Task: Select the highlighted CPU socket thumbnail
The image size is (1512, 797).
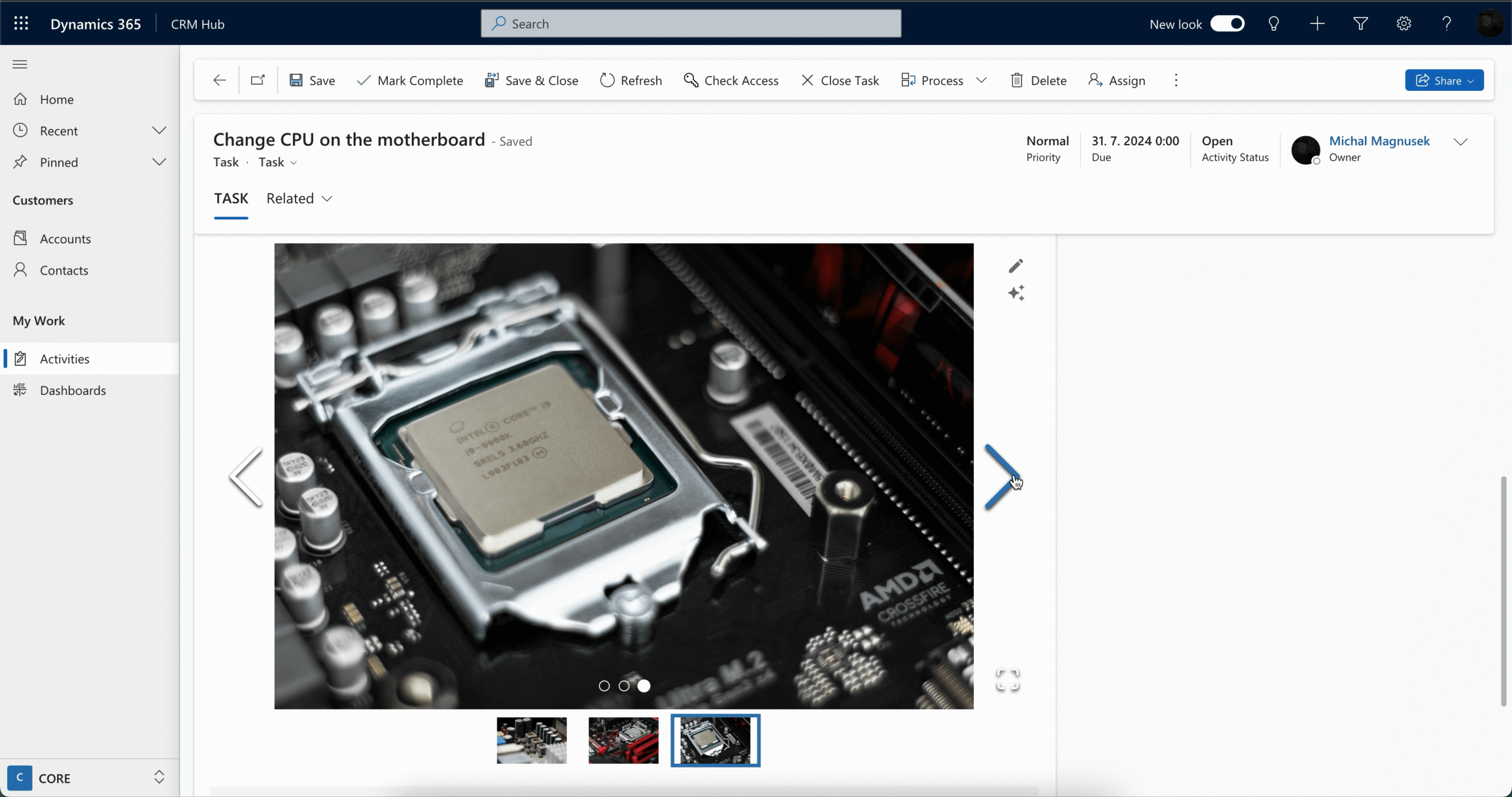Action: [x=715, y=740]
